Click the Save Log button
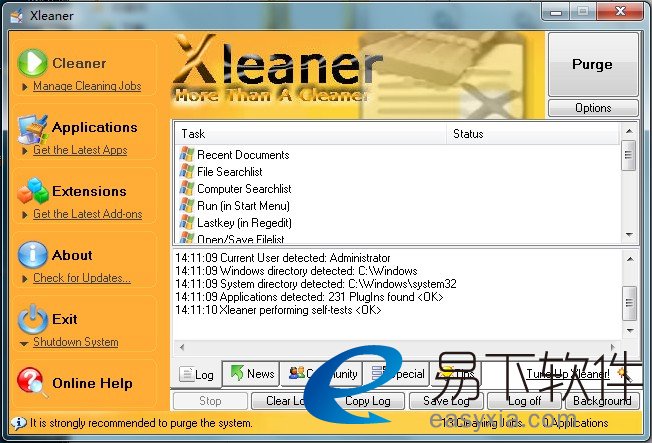 [x=445, y=401]
